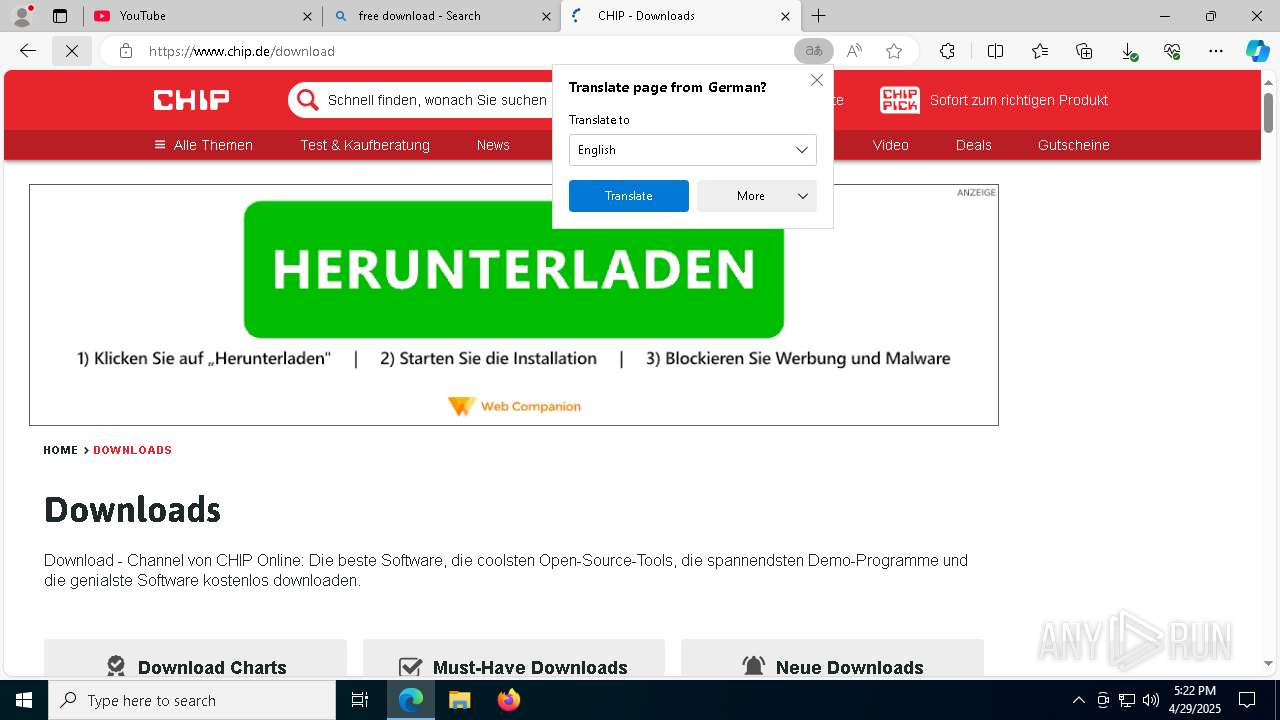This screenshot has width=1280, height=720.
Task: Expand the More options dropdown
Action: pos(757,196)
